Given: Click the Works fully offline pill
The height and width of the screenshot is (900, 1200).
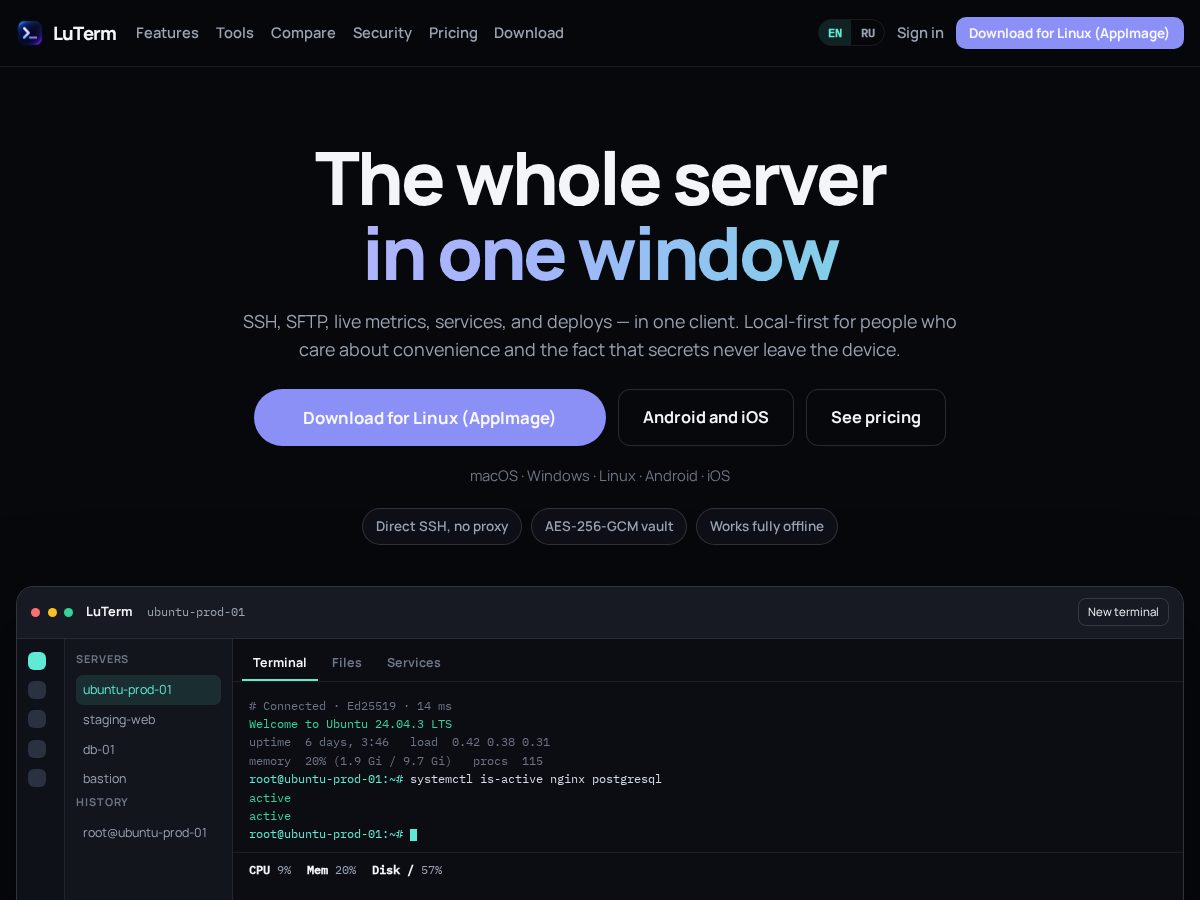Looking at the screenshot, I should click(x=767, y=526).
